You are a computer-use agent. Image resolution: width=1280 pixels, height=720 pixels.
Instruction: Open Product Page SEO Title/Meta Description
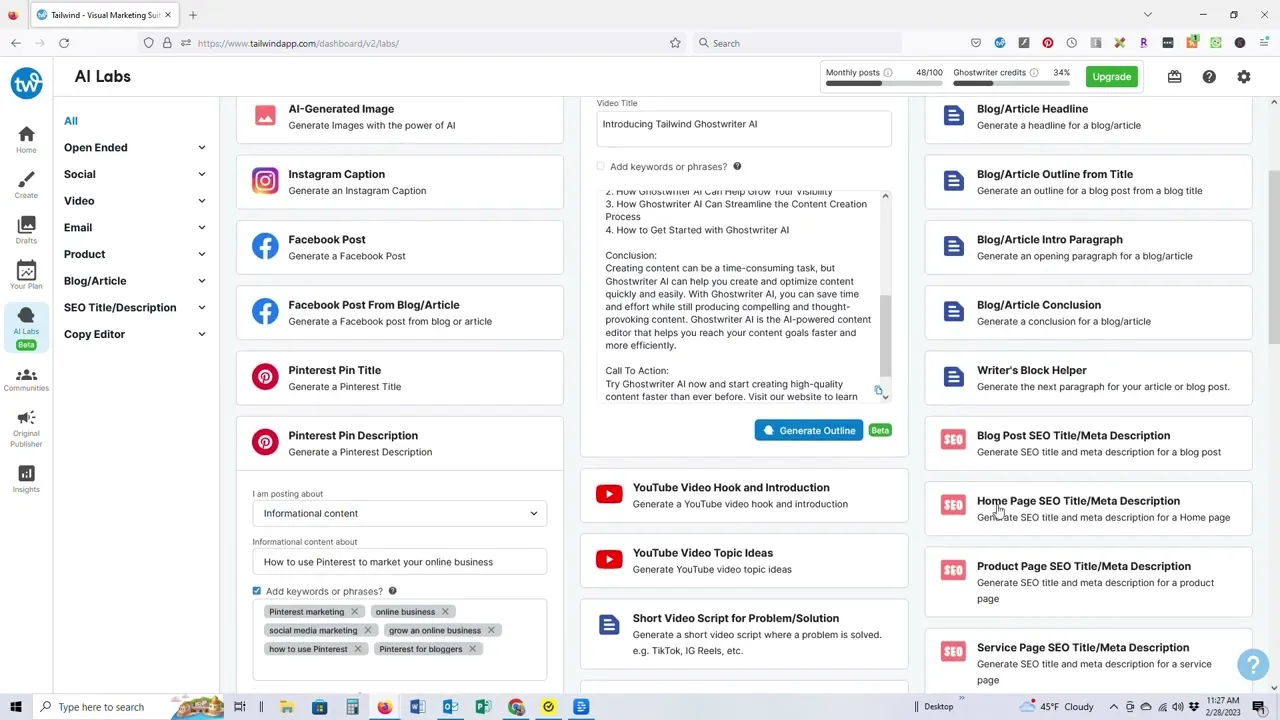[1088, 582]
